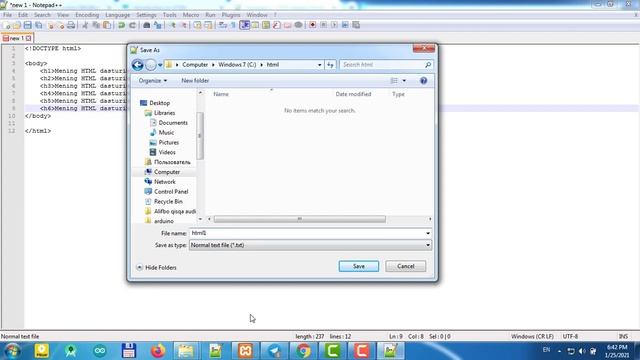This screenshot has height=360, width=640.
Task: Open recent pages dropdown beside Forward
Action: 160,65
